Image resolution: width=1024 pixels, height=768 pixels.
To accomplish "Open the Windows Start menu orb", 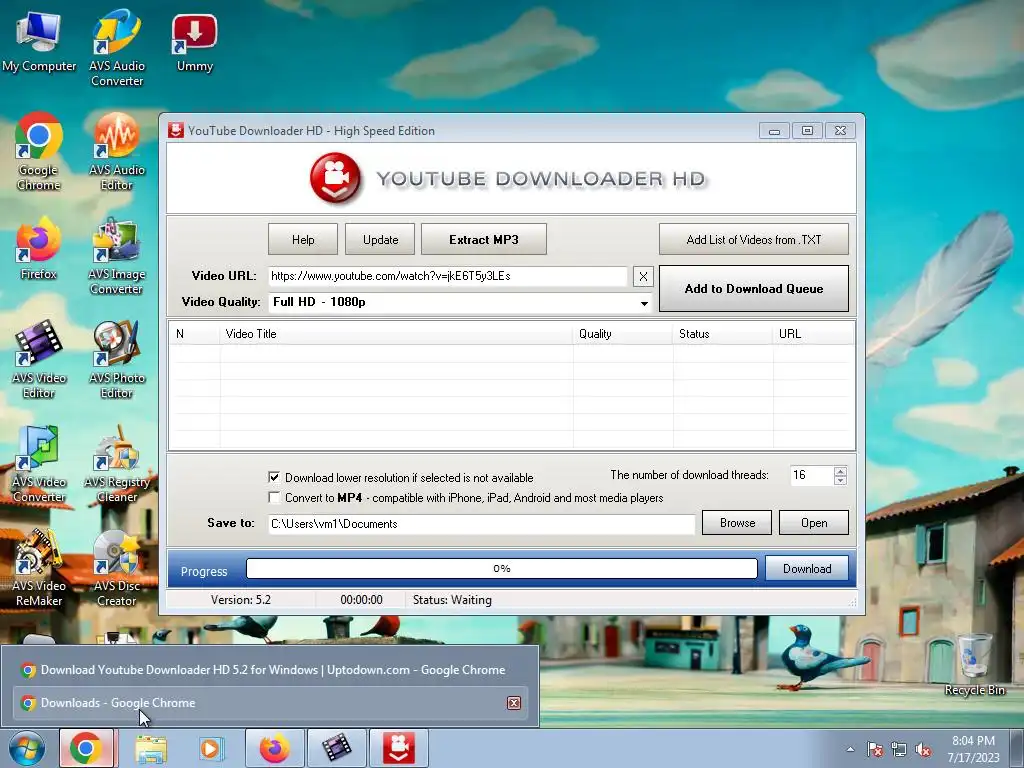I will tap(27, 748).
